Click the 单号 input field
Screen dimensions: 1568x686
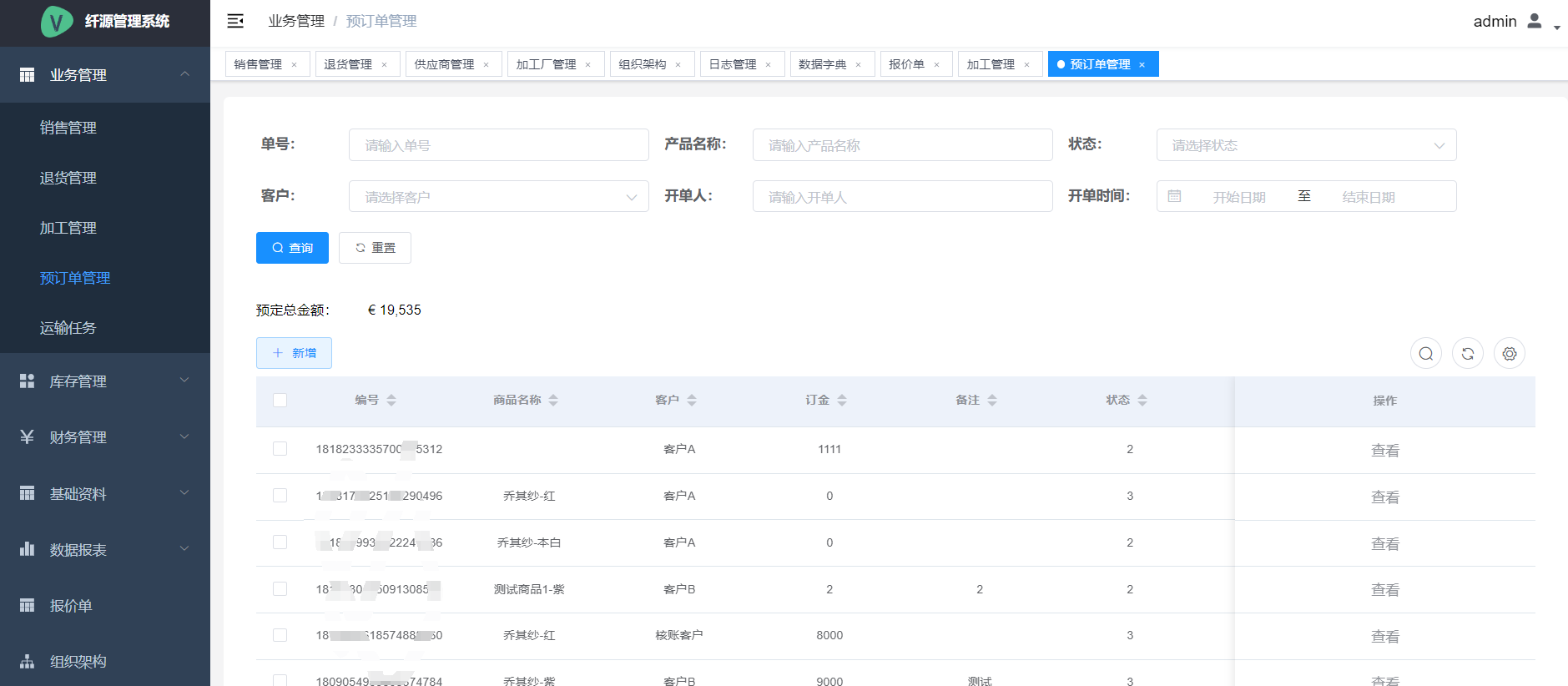(x=498, y=145)
